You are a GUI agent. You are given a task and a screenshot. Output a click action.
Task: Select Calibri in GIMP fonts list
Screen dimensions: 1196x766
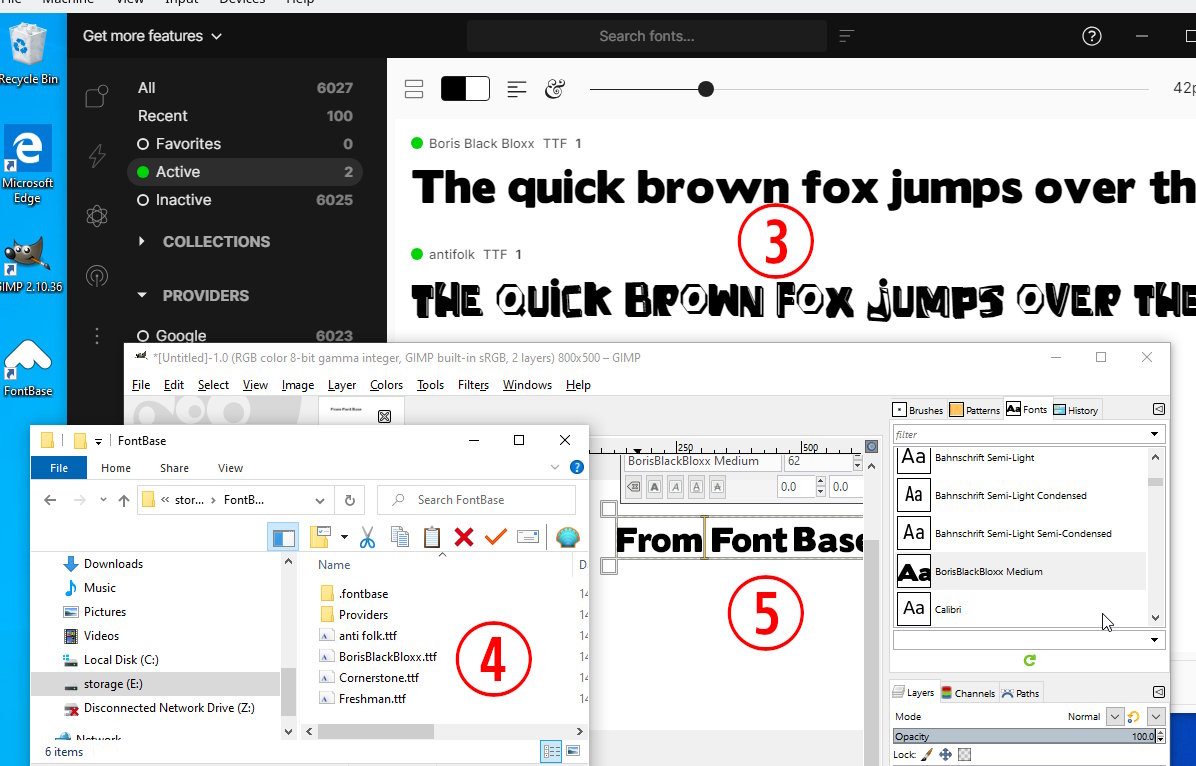point(1021,610)
